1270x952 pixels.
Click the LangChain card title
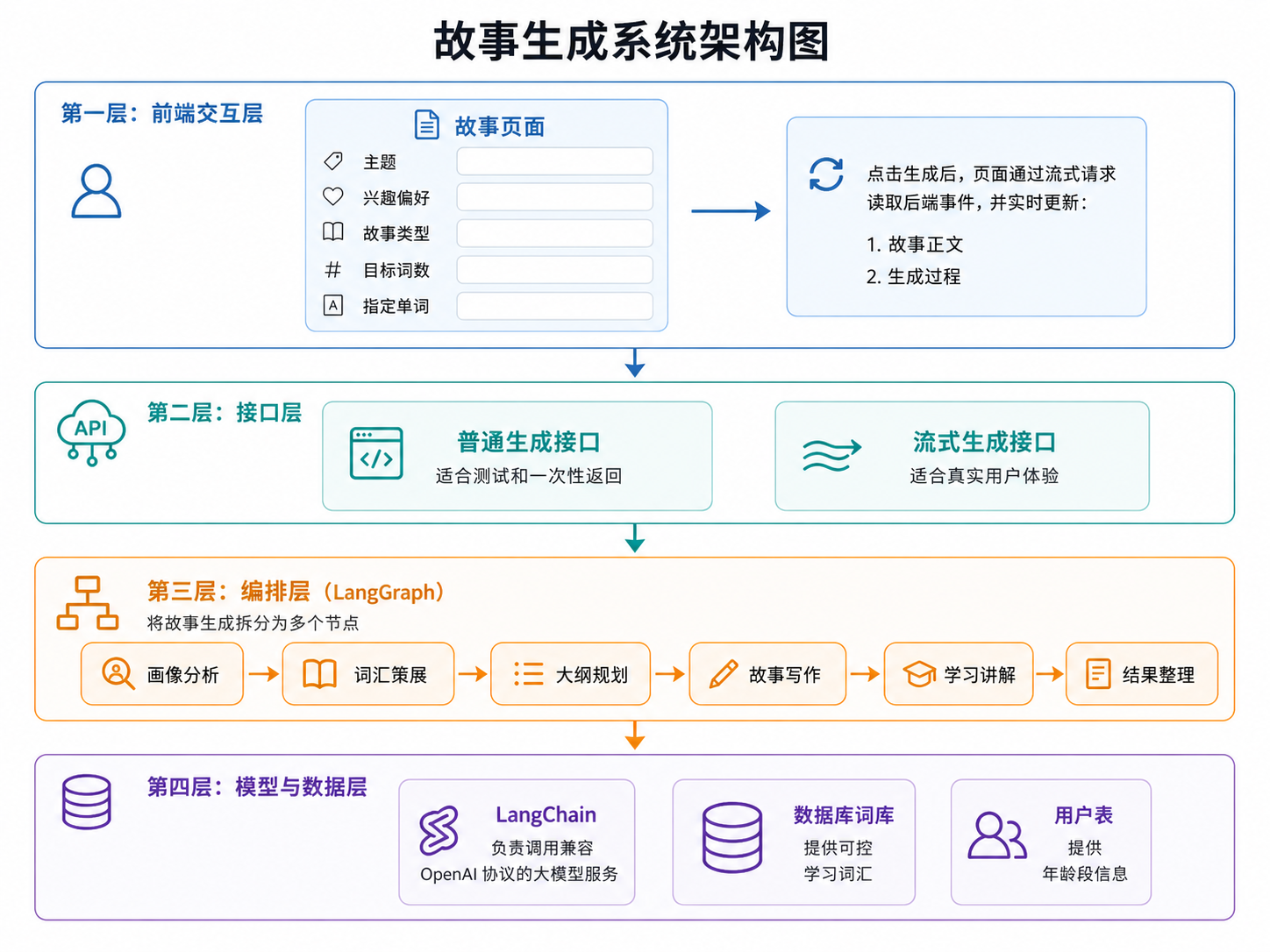click(546, 815)
